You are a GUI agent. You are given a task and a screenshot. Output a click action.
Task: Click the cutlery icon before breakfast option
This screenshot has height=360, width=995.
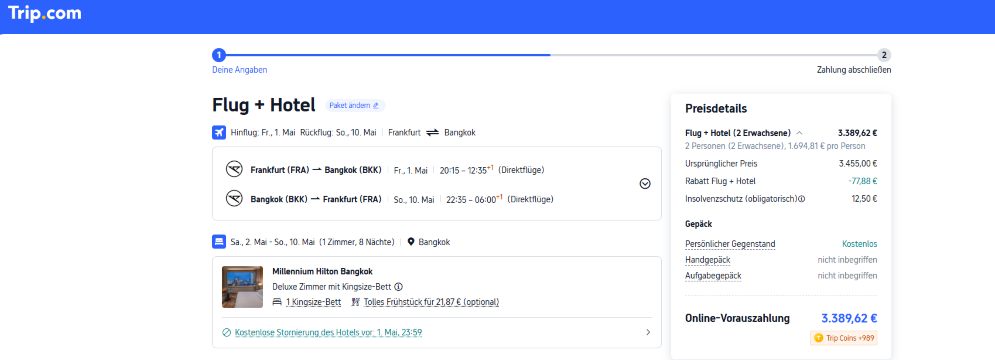[356, 302]
